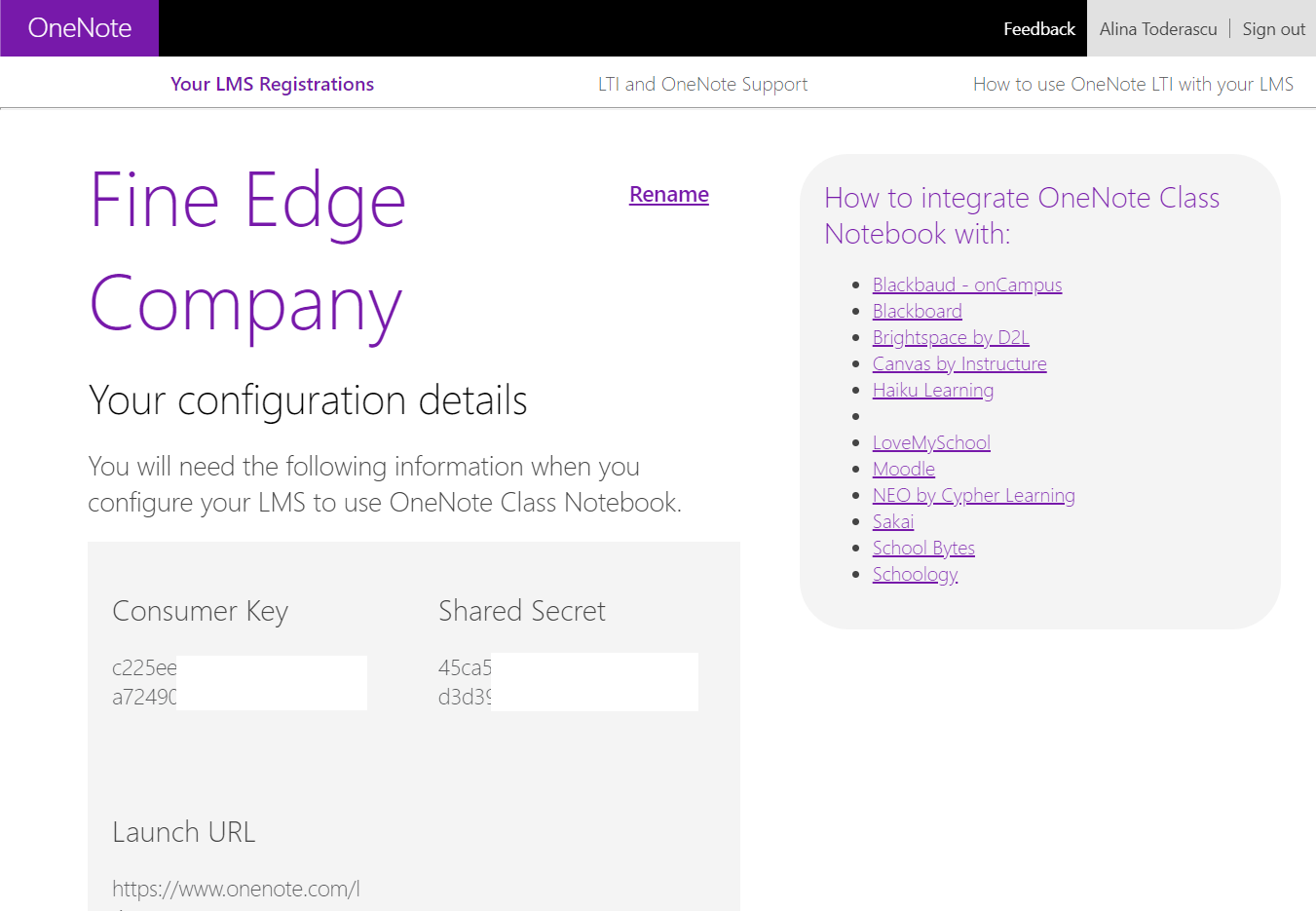1316x911 pixels.
Task: Click the Launch URL label
Action: pyautogui.click(x=184, y=832)
